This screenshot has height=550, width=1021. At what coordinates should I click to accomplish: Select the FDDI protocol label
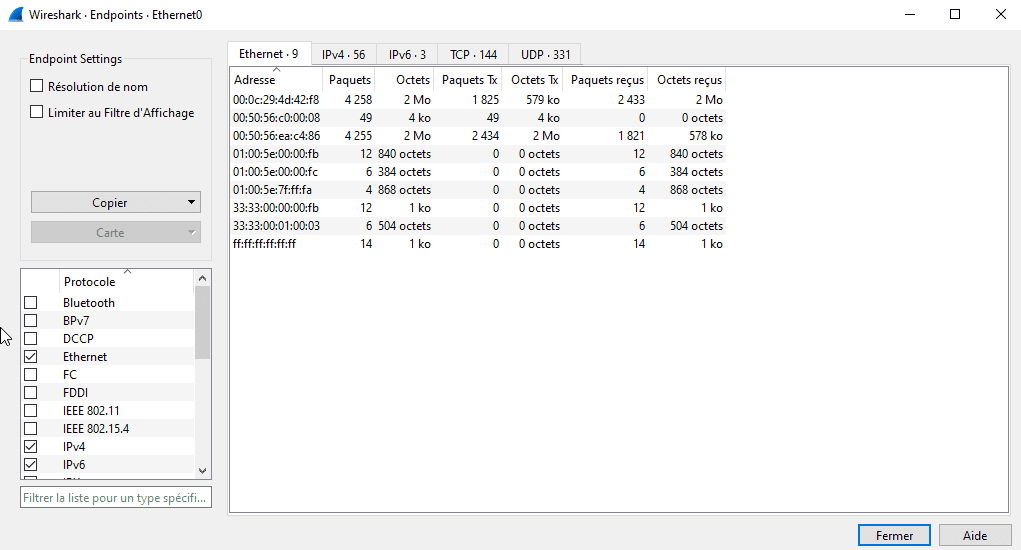click(x=75, y=392)
